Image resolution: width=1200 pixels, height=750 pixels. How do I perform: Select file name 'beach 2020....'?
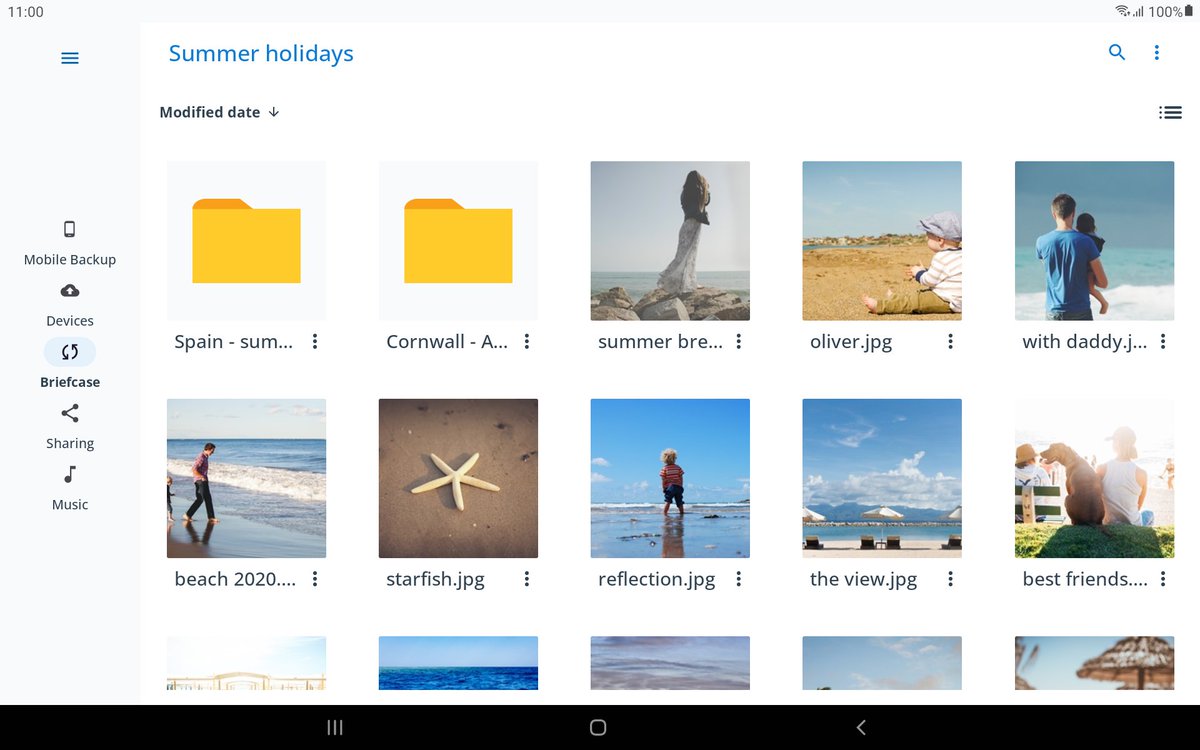(235, 580)
